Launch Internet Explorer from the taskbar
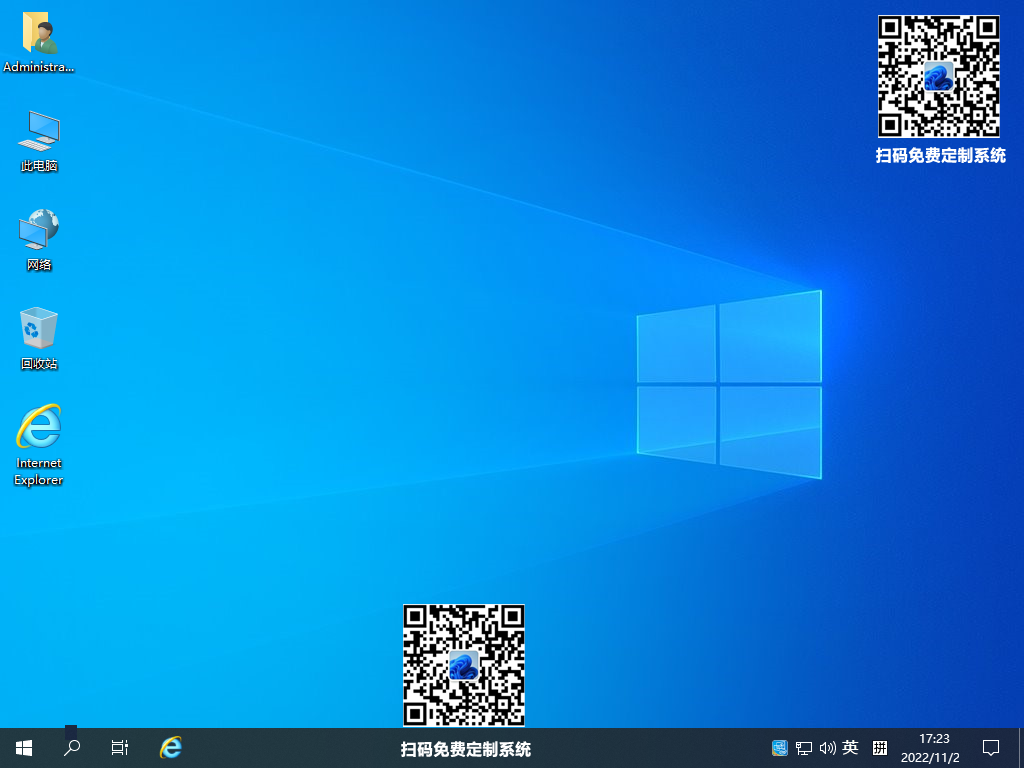This screenshot has height=768, width=1024. (171, 748)
